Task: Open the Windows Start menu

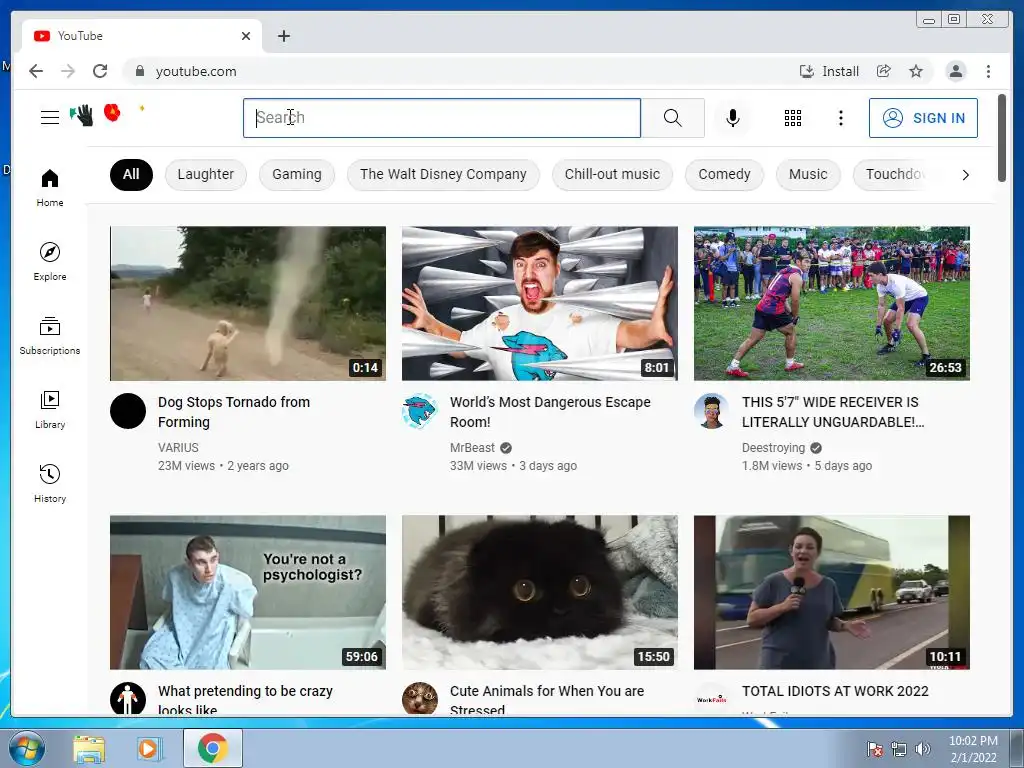Action: (x=26, y=748)
